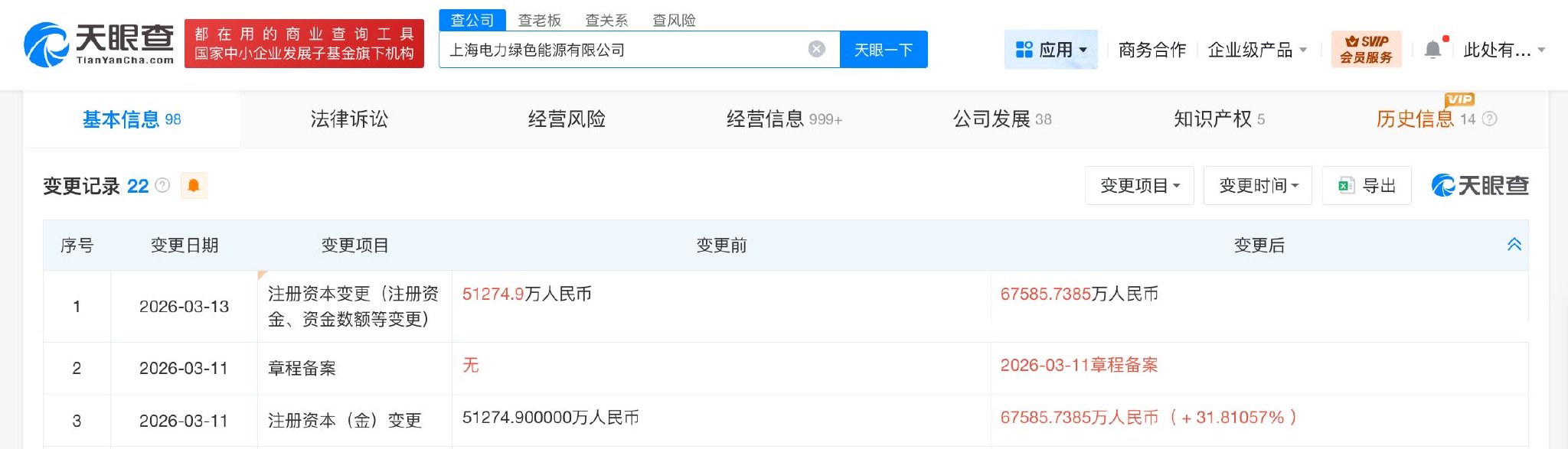Click the 天眼一下 search button
1568x449 pixels.
pos(884,50)
